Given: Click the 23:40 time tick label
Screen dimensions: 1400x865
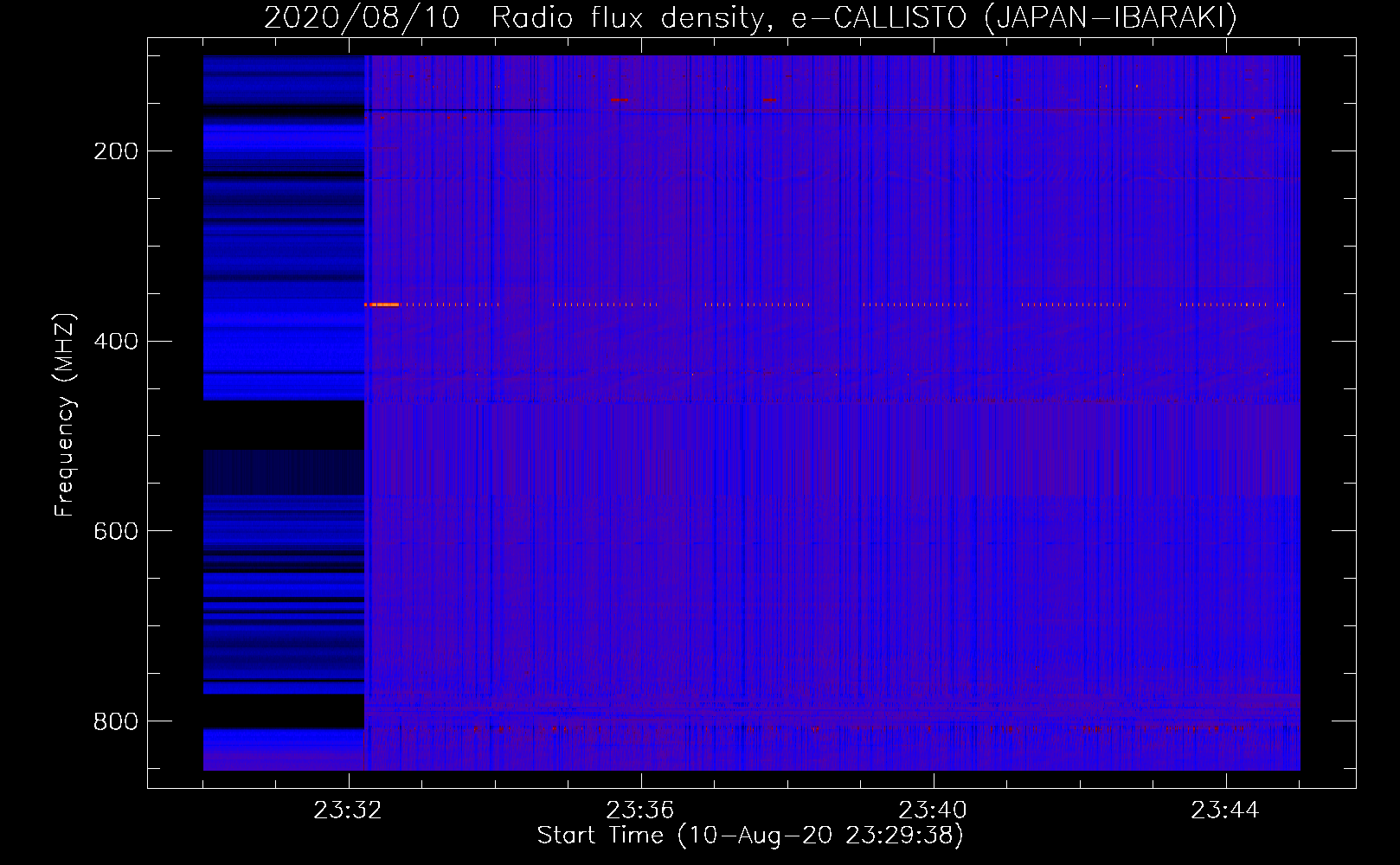Looking at the screenshot, I should (x=933, y=811).
